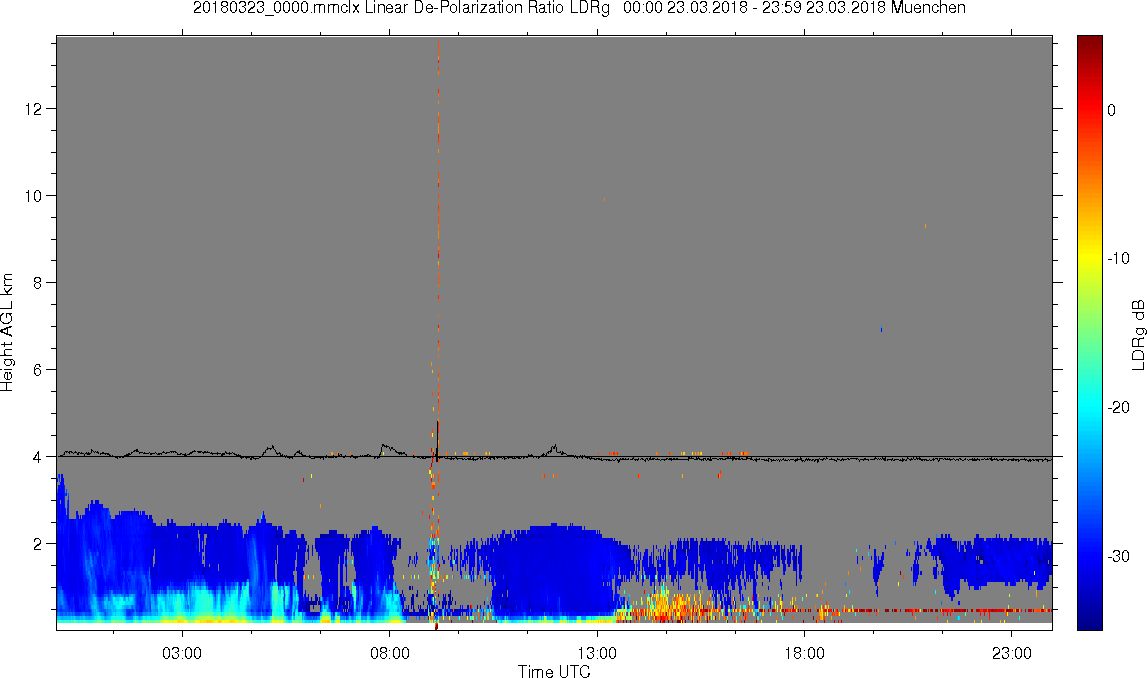The height and width of the screenshot is (678, 1147).
Task: Click the dark red top of colorbar
Action: [1090, 44]
